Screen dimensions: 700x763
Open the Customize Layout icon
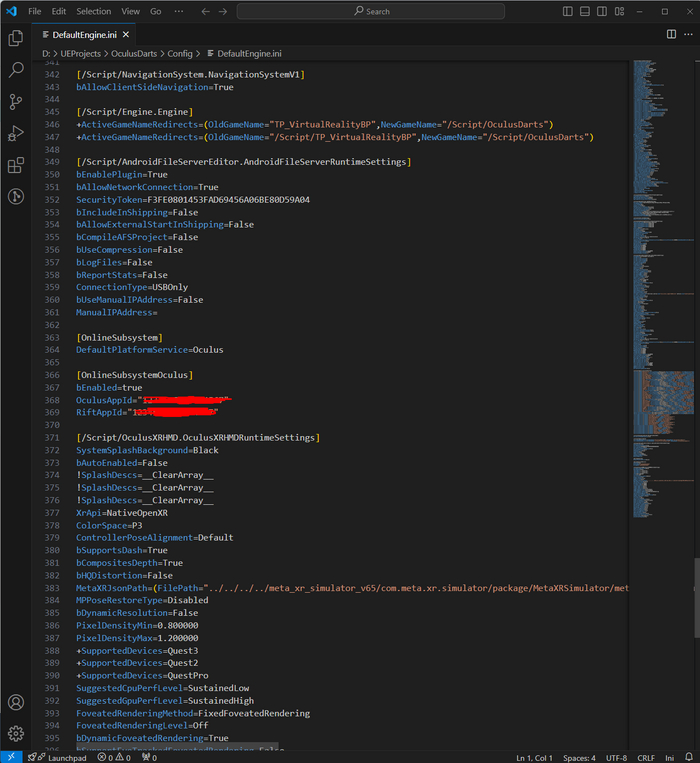click(619, 11)
